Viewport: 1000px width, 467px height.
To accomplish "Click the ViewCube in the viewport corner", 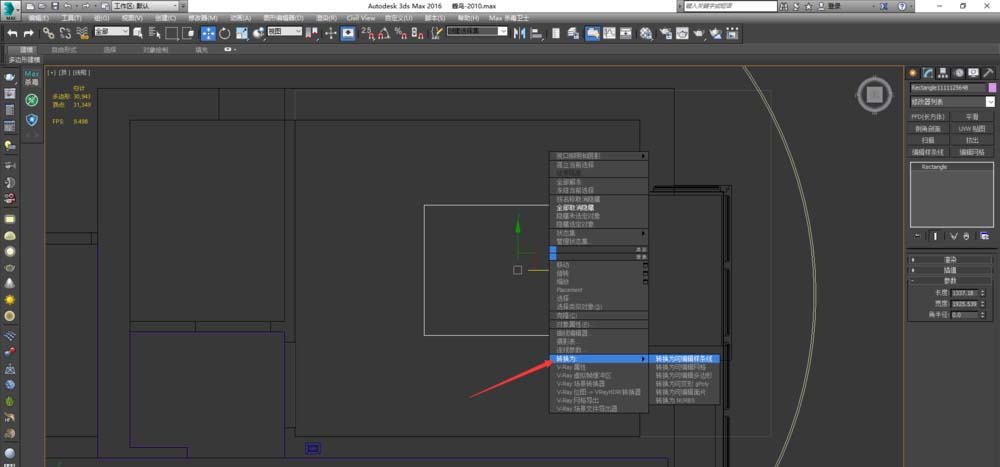I will pos(873,96).
